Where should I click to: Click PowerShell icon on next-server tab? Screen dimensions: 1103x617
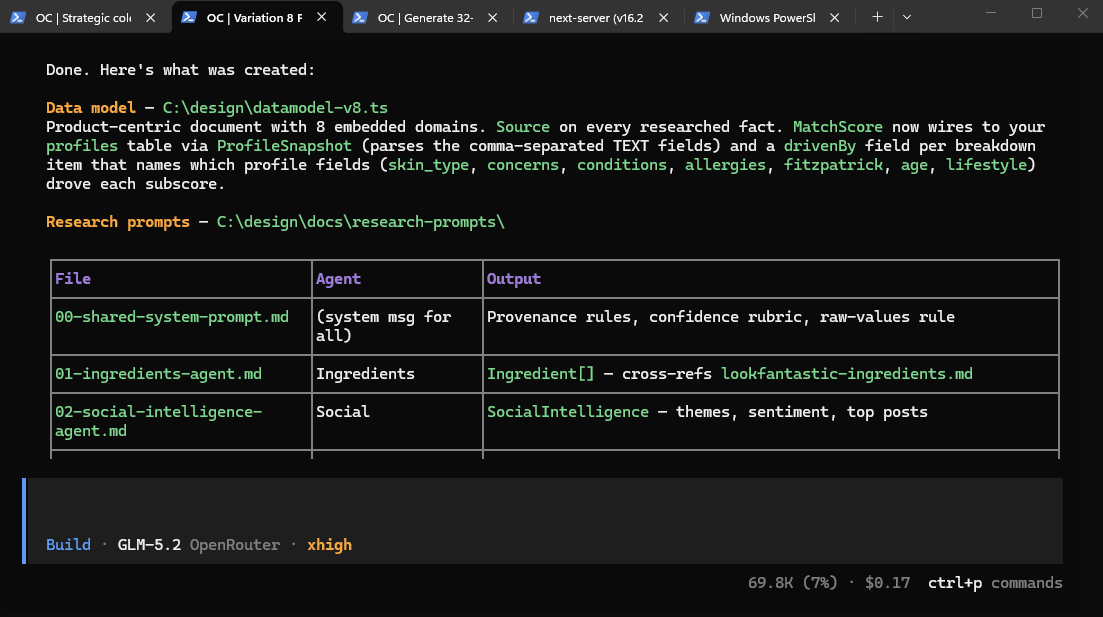(x=531, y=18)
